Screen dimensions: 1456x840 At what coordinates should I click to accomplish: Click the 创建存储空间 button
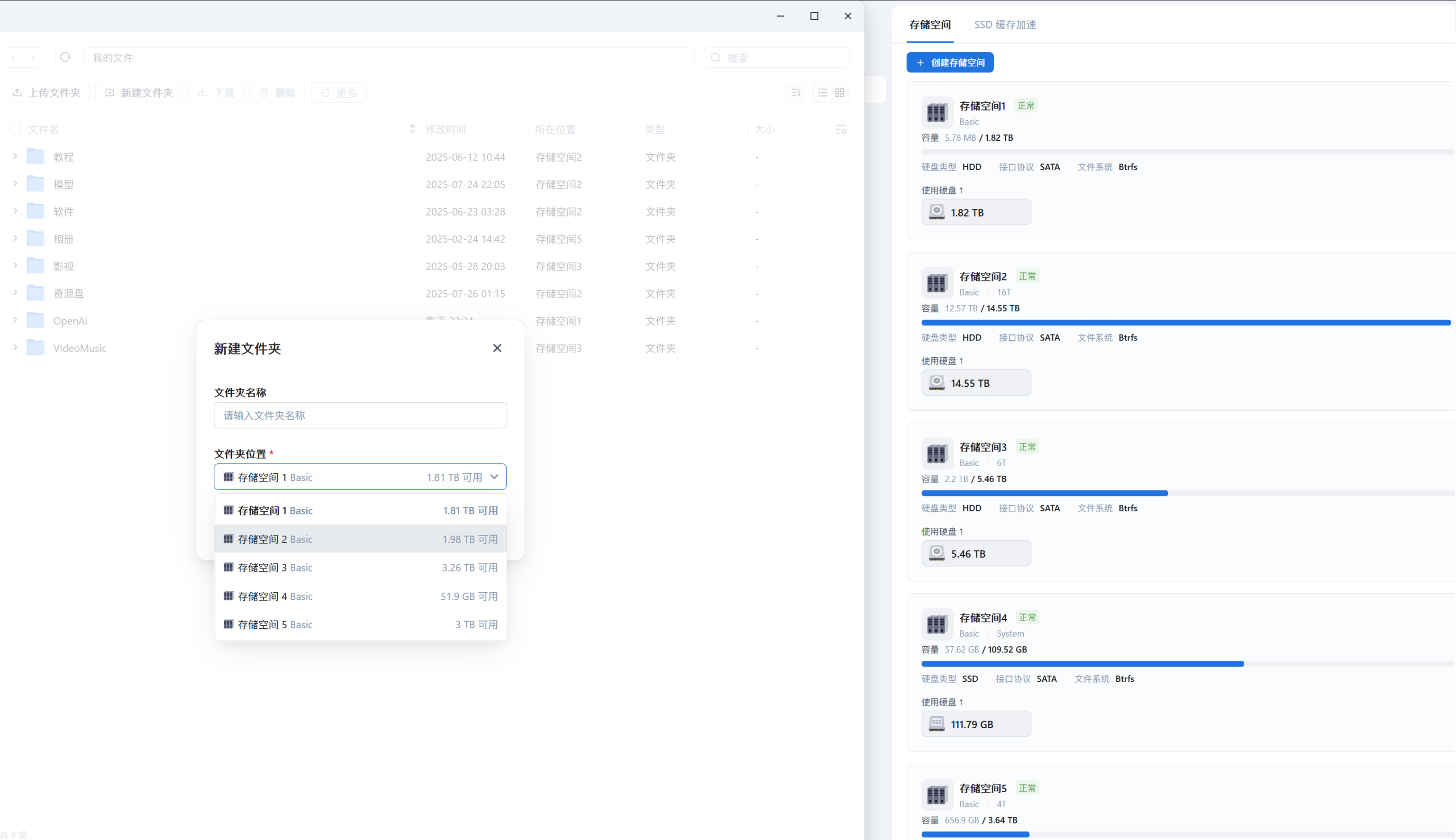click(950, 63)
